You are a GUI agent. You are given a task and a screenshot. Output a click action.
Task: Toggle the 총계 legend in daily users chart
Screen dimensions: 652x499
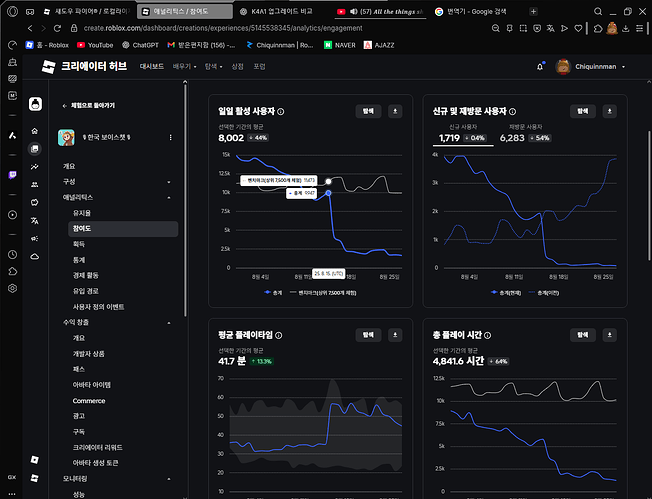click(x=273, y=293)
